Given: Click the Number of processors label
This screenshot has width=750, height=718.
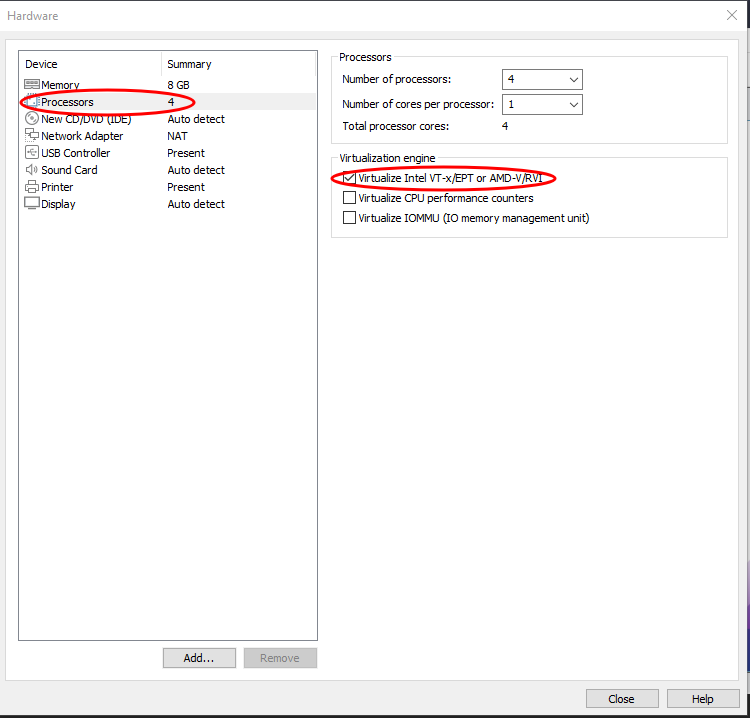Looking at the screenshot, I should tap(397, 79).
